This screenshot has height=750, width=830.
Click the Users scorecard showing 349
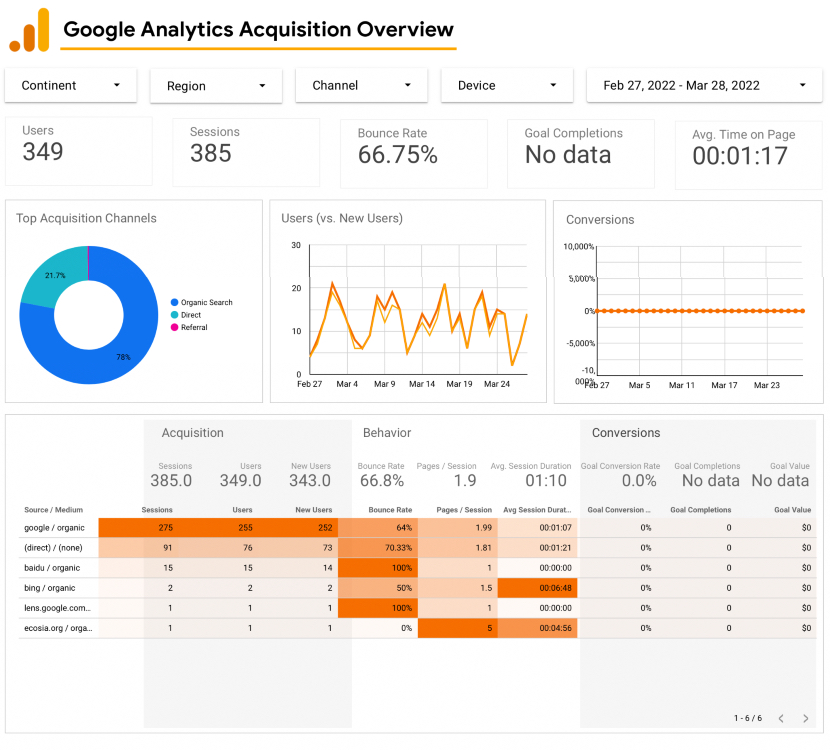pos(79,152)
